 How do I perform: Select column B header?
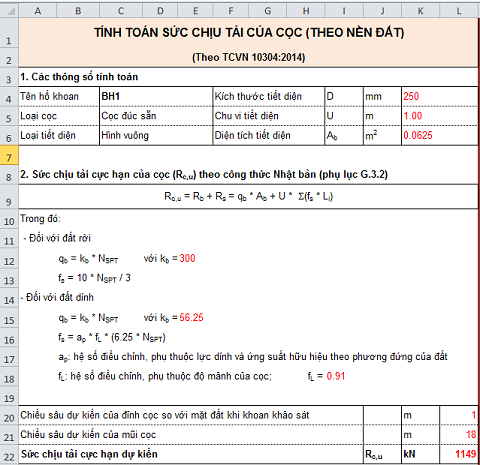pyautogui.click(x=78, y=11)
